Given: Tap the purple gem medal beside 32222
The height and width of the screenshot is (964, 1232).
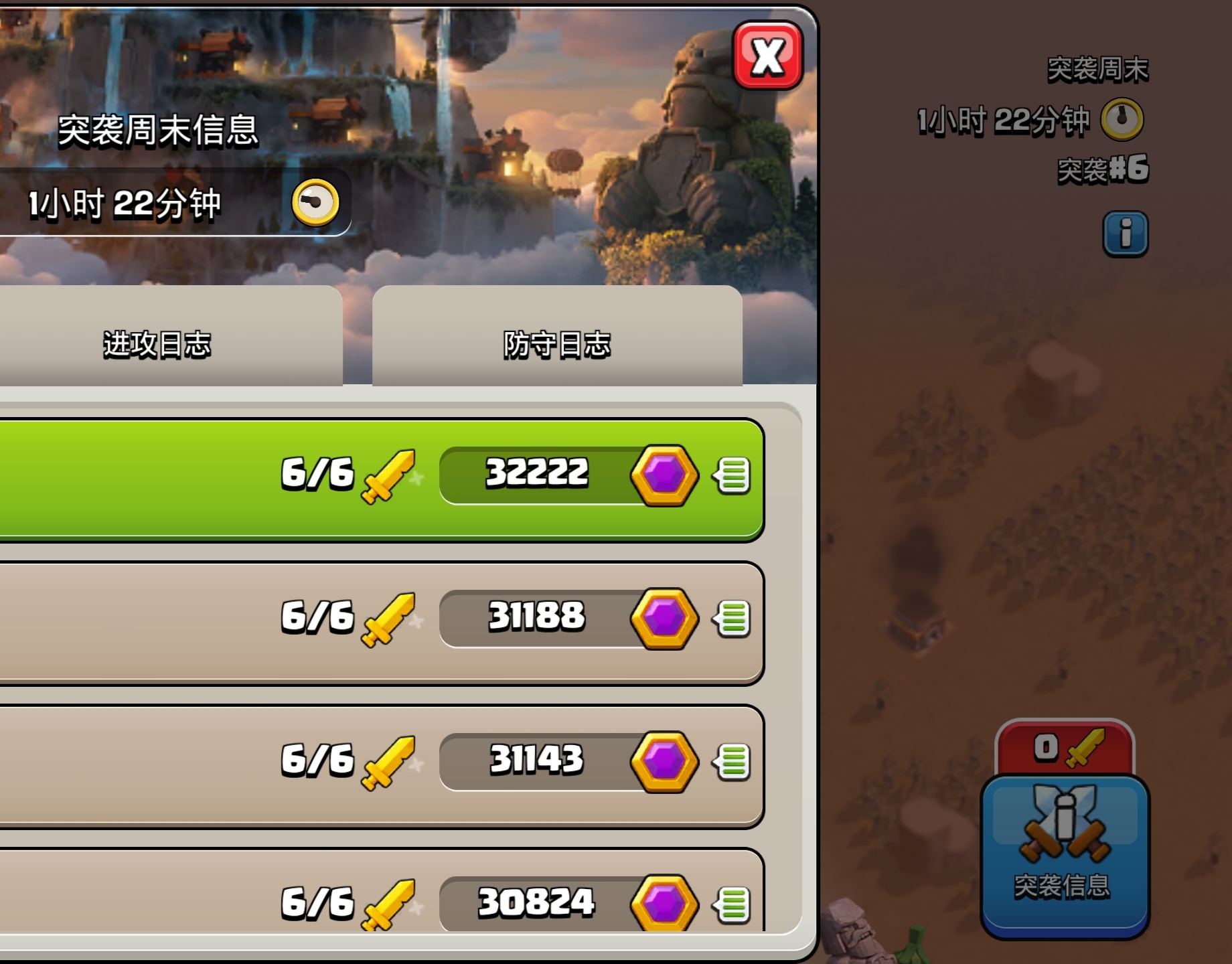Looking at the screenshot, I should point(664,476).
